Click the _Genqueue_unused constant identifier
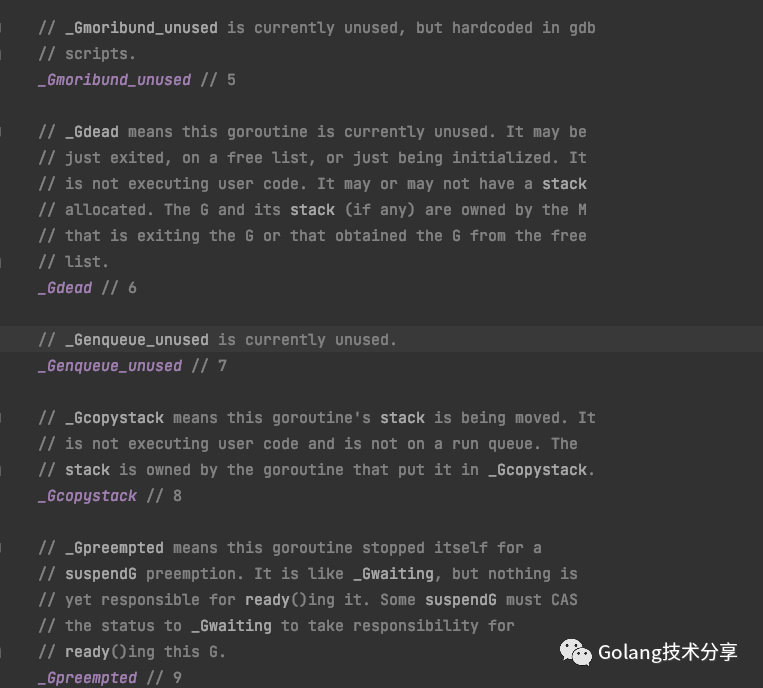Image resolution: width=763 pixels, height=688 pixels. point(110,366)
